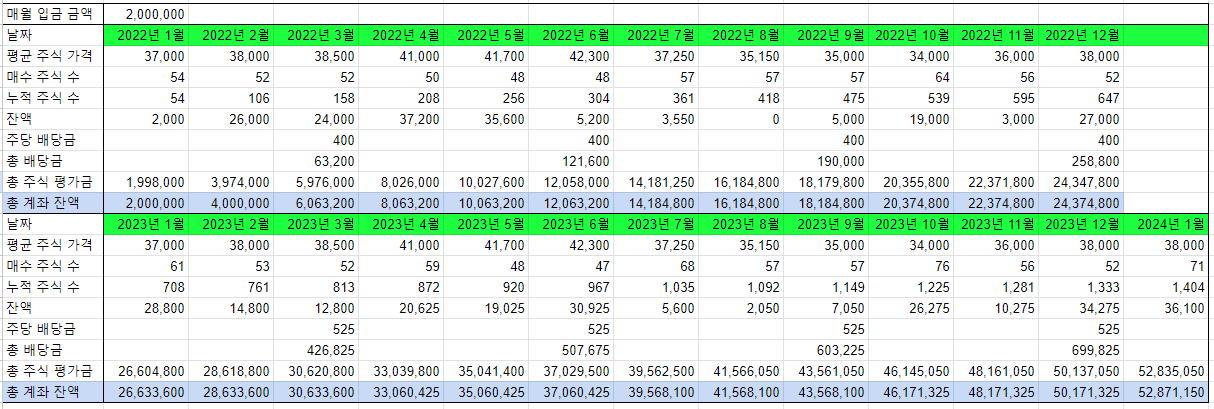
Task: Click the 2022년 12월 date header
Action: click(x=1081, y=35)
